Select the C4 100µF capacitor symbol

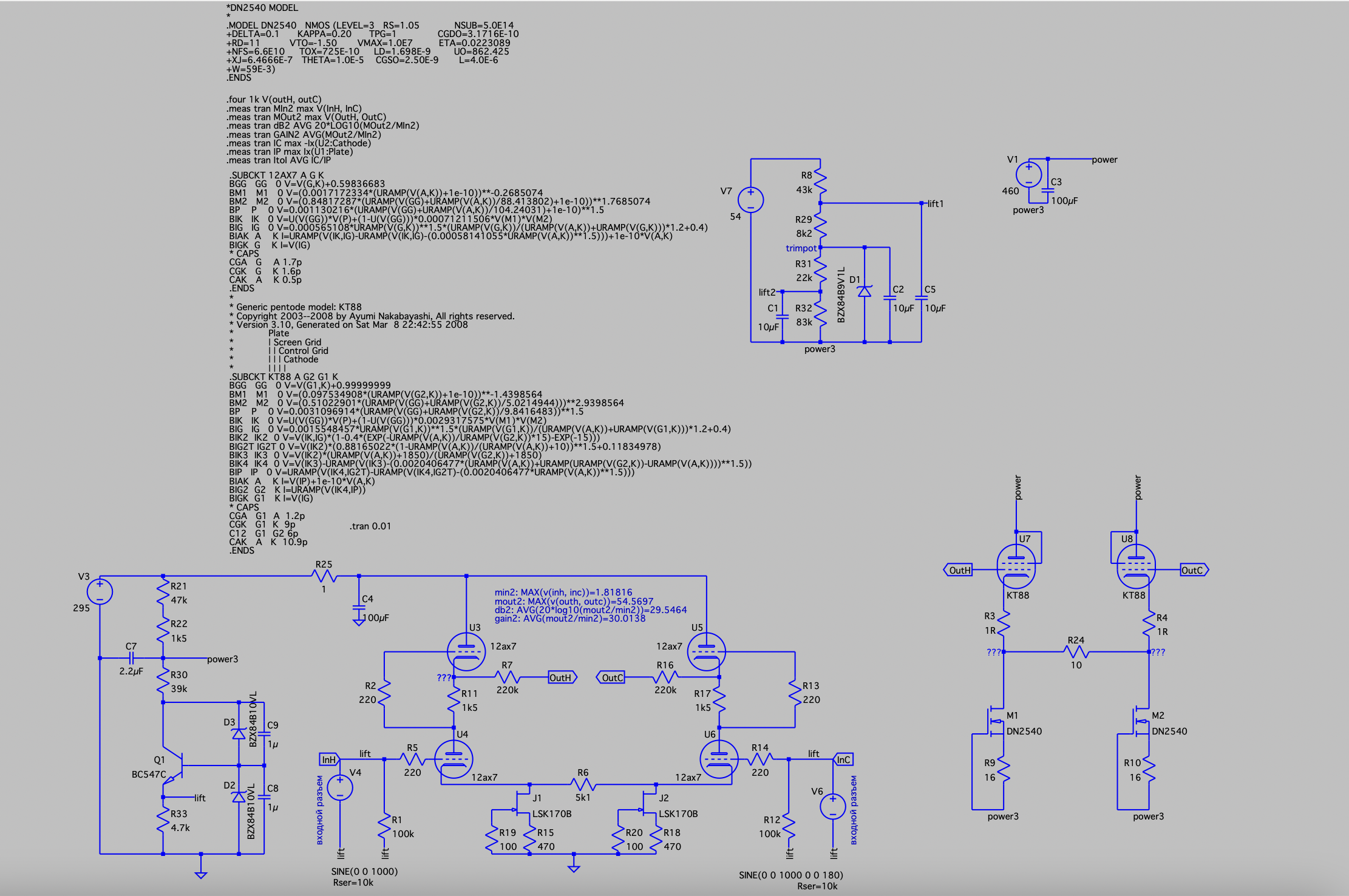(359, 607)
